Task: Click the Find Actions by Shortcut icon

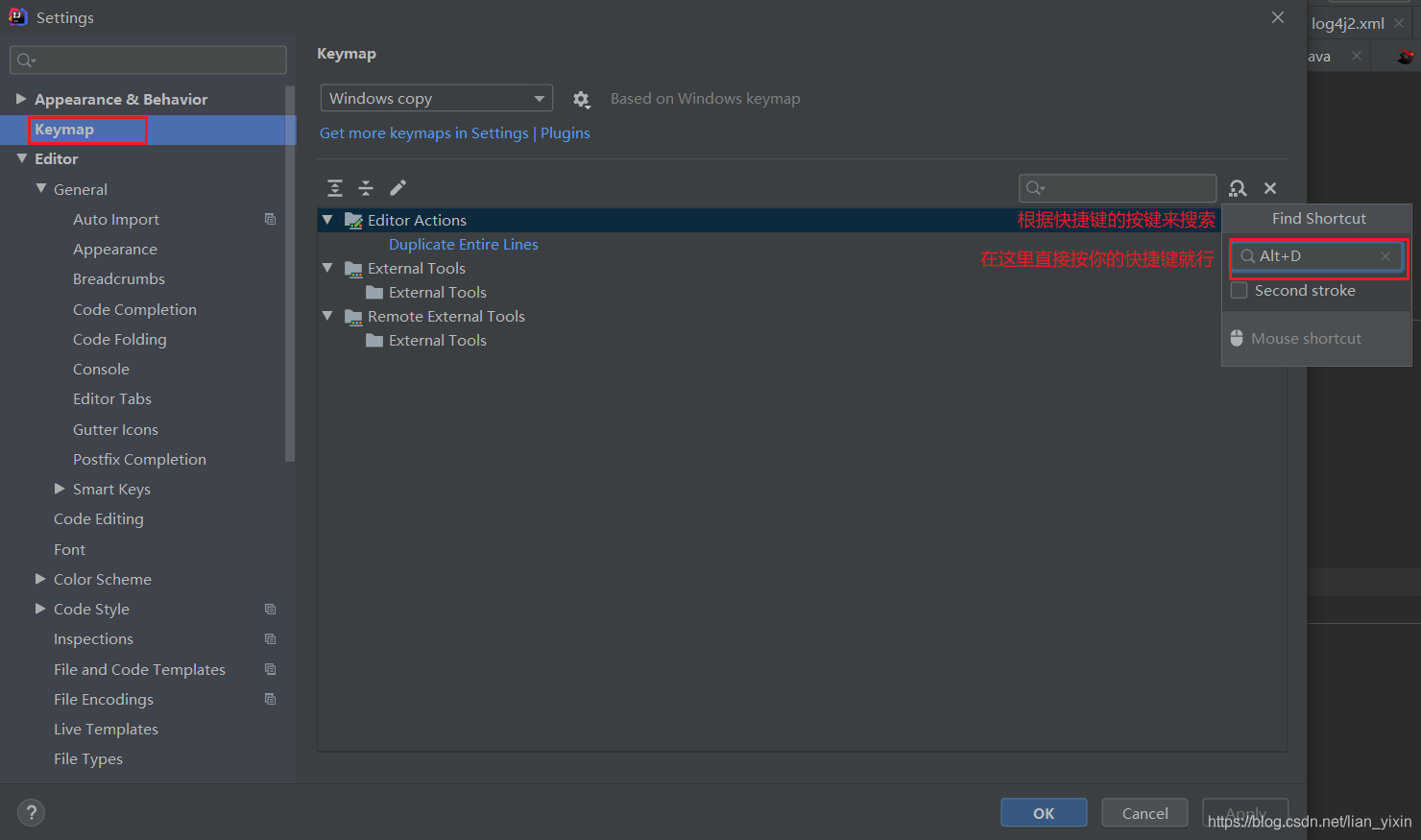Action: 1238,188
